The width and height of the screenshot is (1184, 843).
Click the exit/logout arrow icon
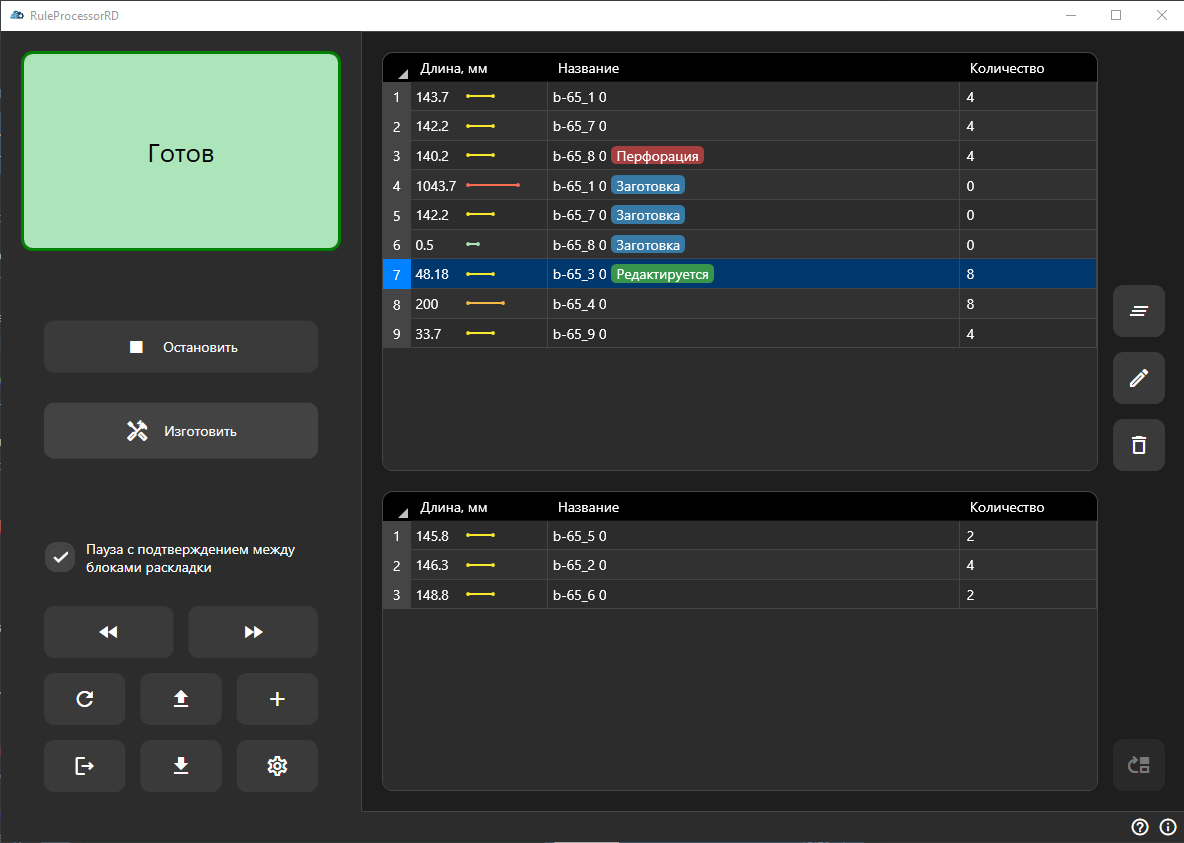[x=85, y=766]
